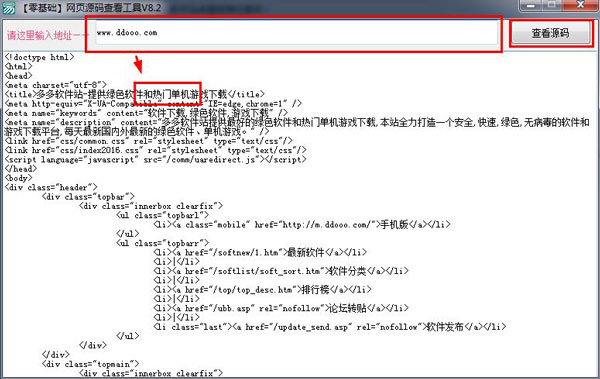Viewport: 600px width, 379px height.
Task: Click the app icon in the title bar
Action: pos(8,8)
